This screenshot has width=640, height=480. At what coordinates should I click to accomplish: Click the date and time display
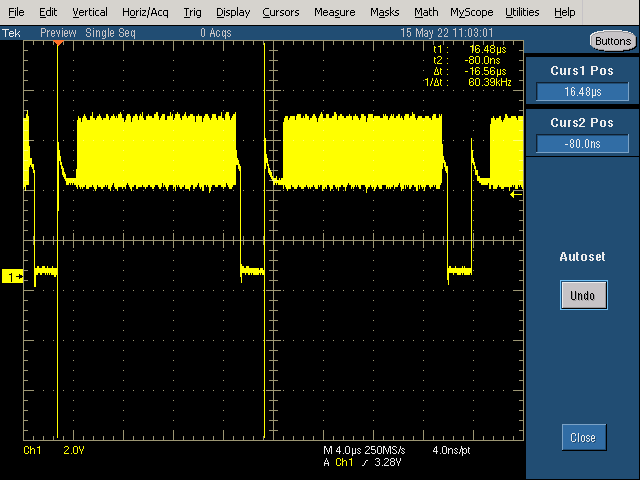(447, 33)
